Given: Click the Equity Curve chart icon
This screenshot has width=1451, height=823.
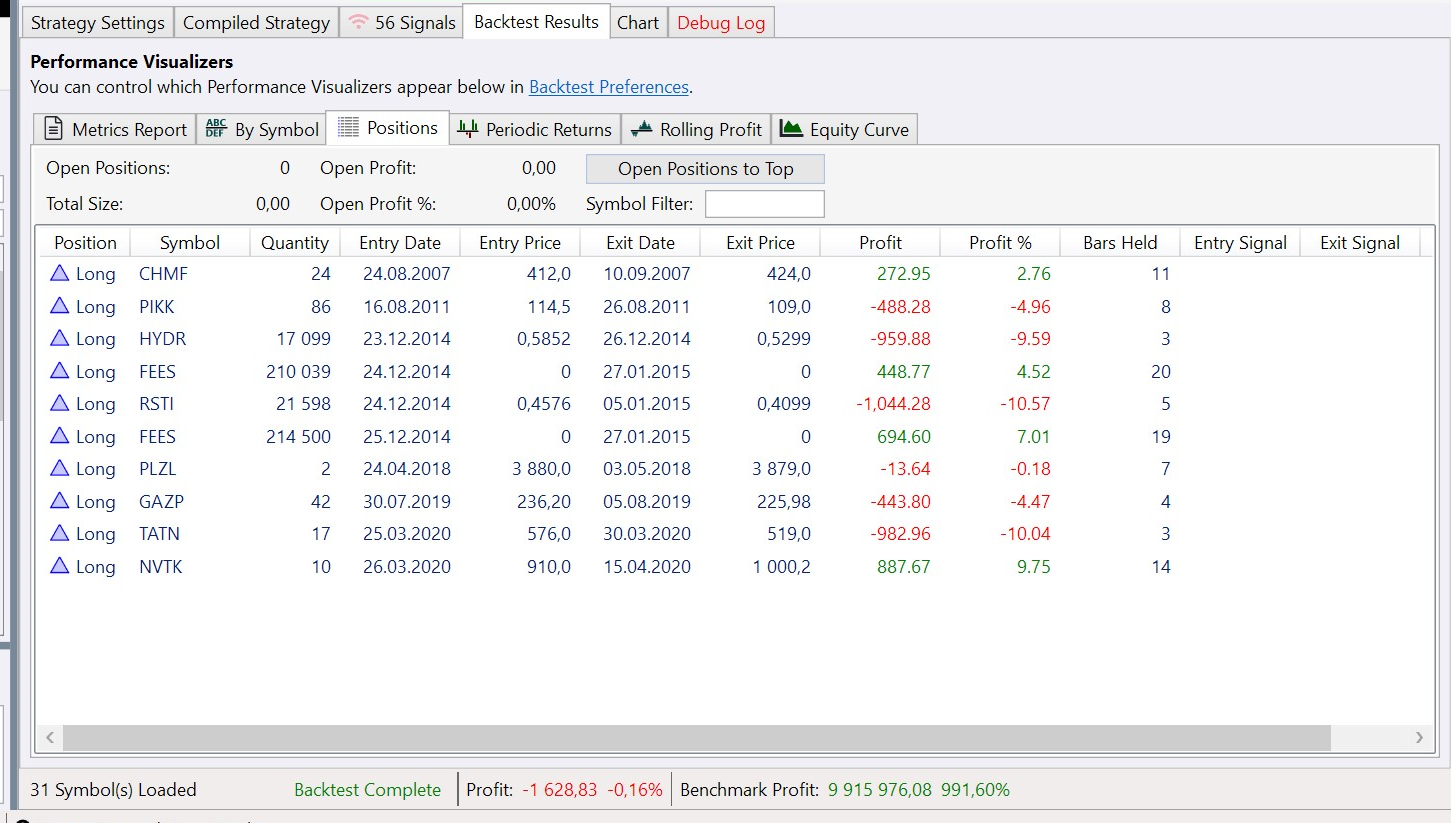Looking at the screenshot, I should point(791,129).
